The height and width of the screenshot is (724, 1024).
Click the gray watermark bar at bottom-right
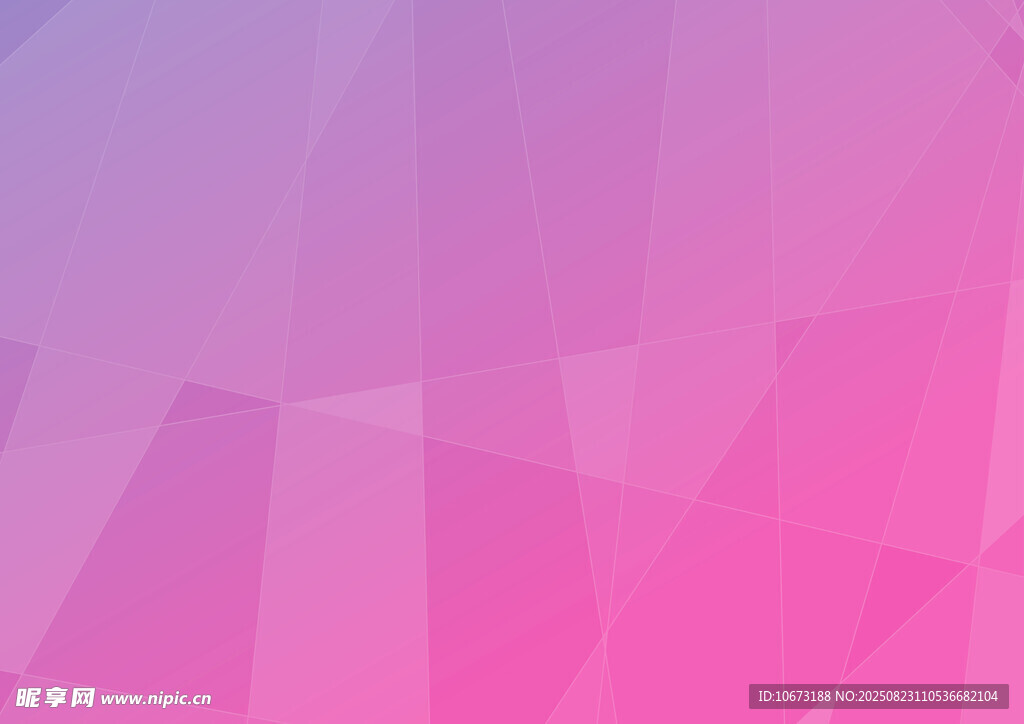(878, 696)
